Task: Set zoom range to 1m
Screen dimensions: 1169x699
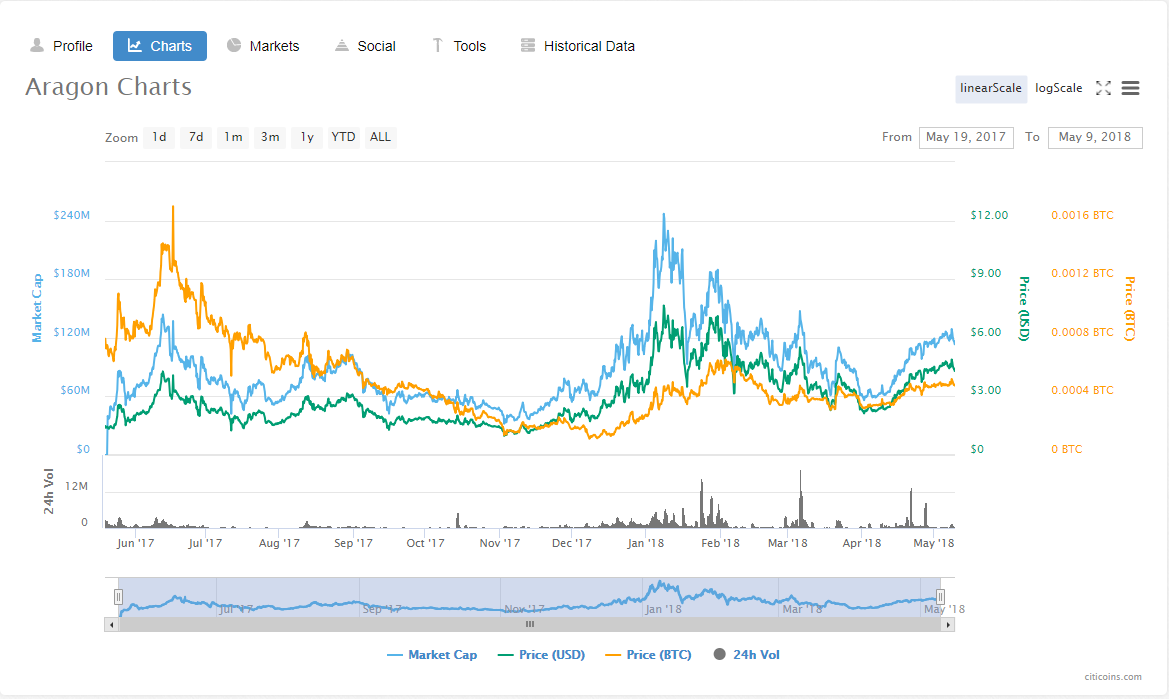Action: 233,137
